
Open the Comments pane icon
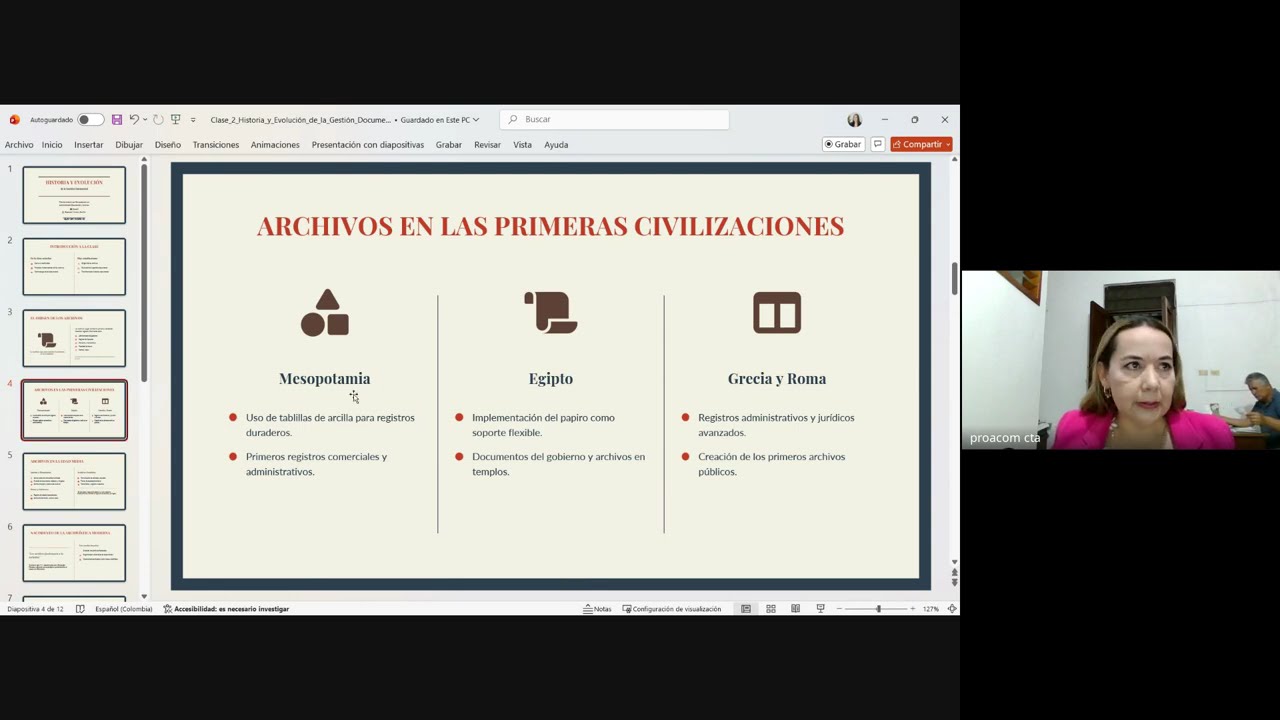(877, 144)
